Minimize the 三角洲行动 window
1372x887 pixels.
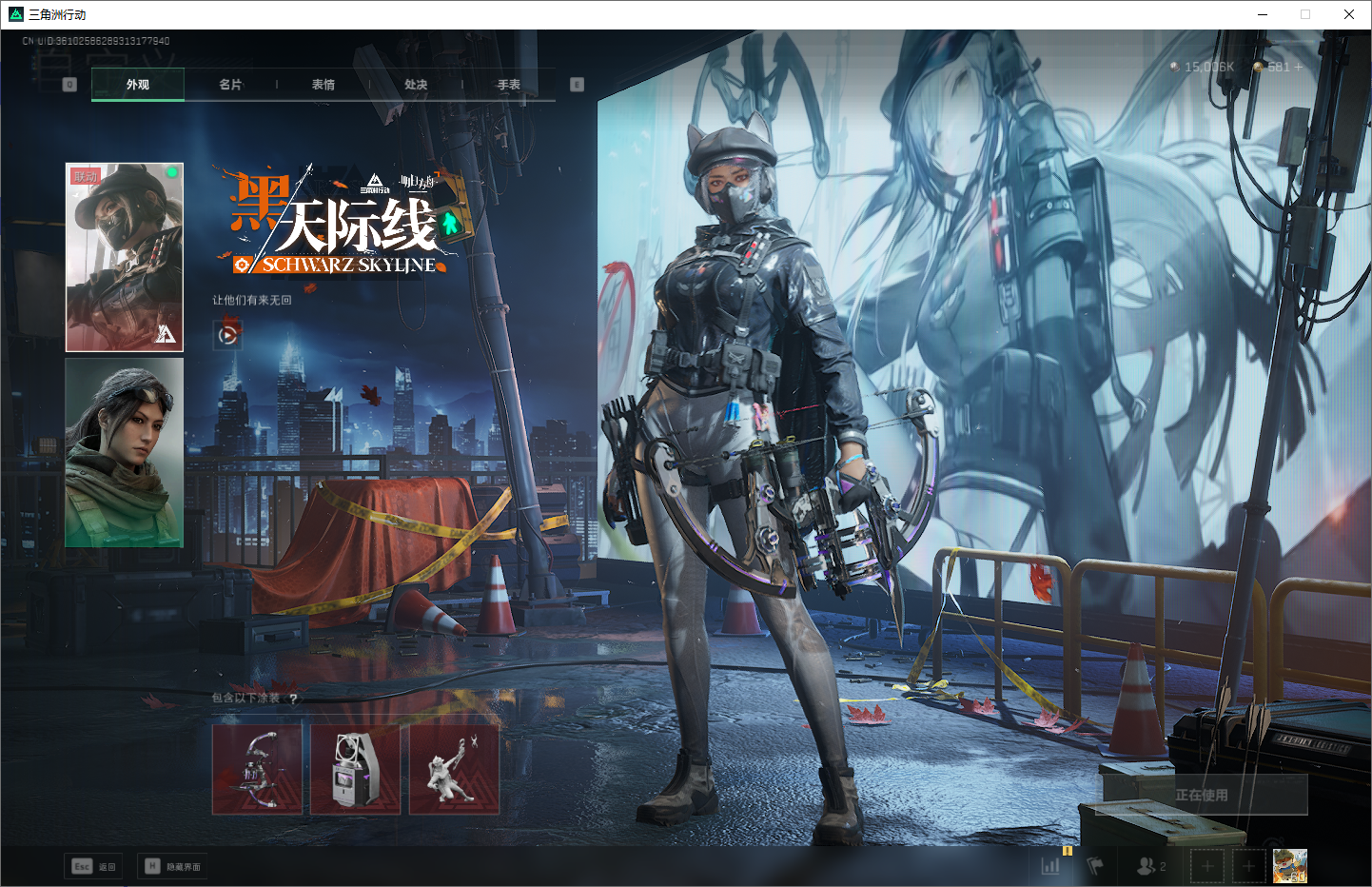coord(1263,14)
